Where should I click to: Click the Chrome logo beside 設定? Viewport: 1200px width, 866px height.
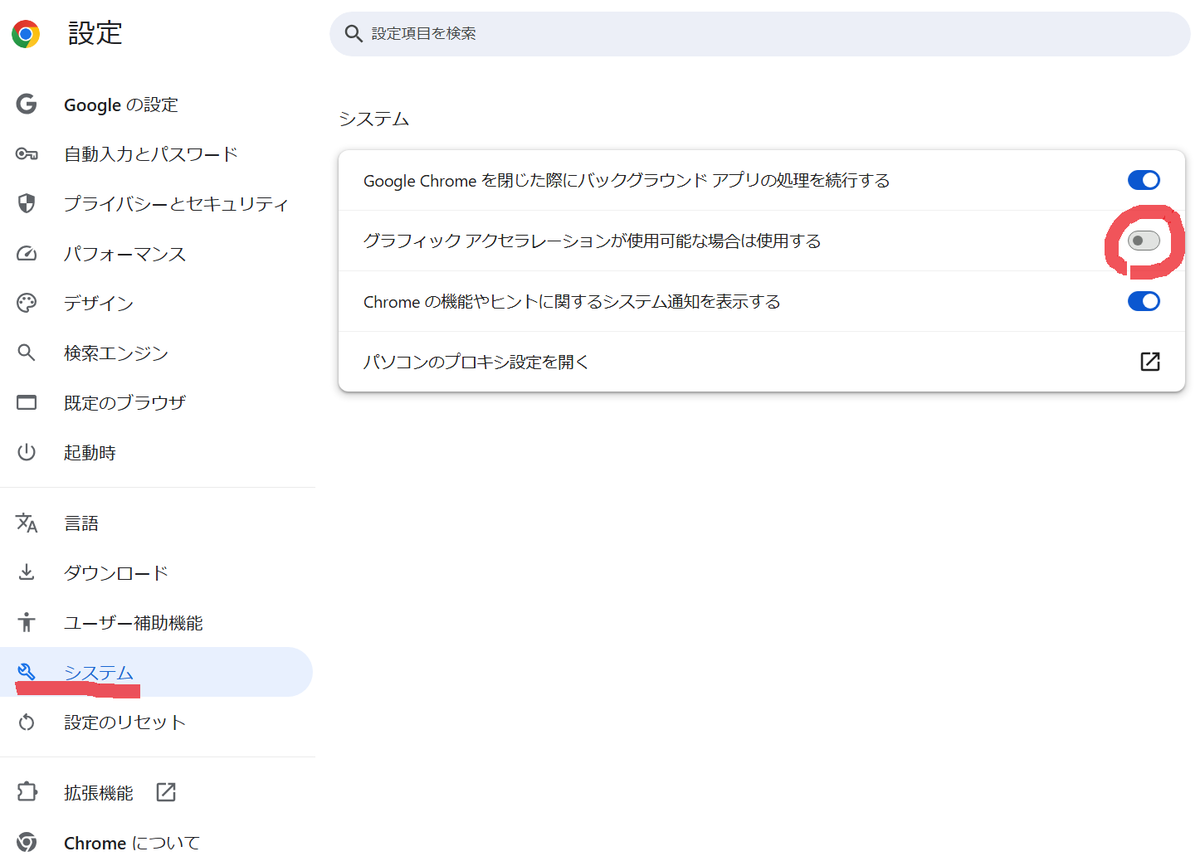click(x=26, y=34)
